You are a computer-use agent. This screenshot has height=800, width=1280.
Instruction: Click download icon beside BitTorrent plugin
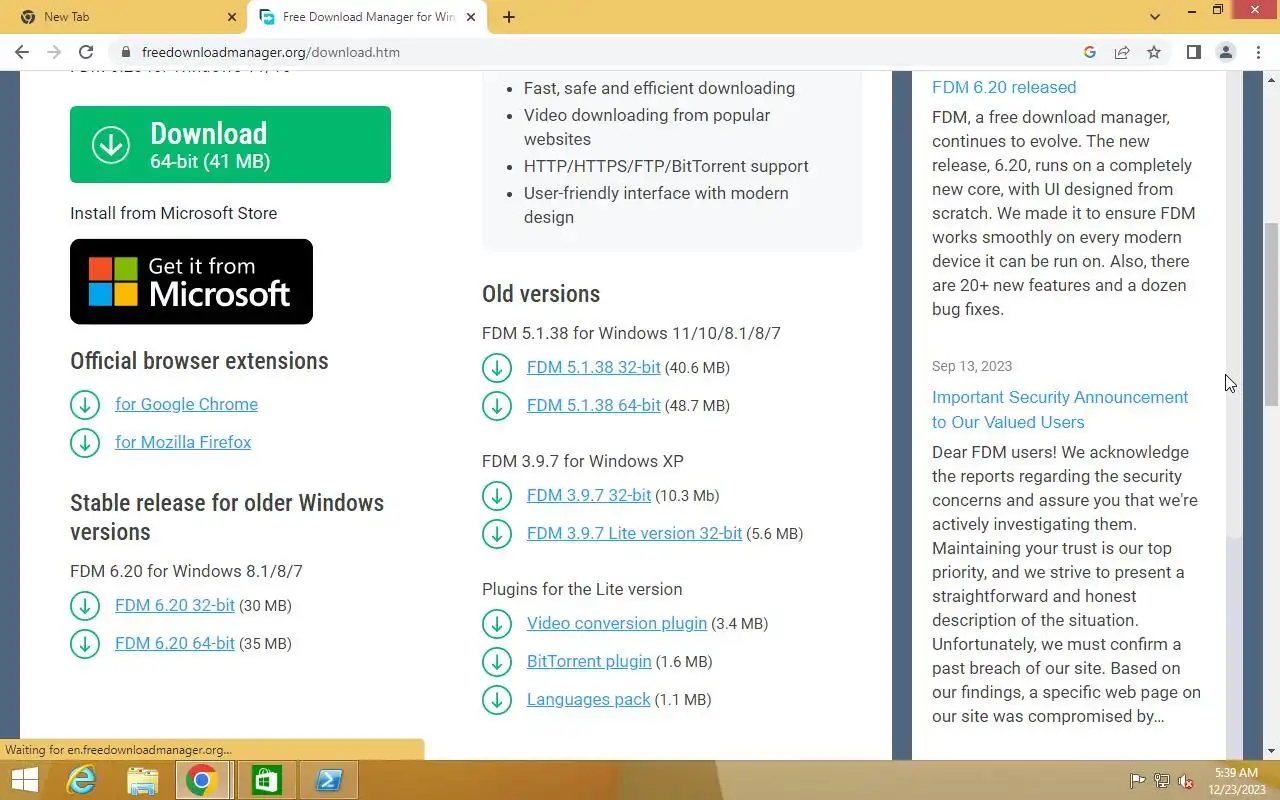(497, 662)
